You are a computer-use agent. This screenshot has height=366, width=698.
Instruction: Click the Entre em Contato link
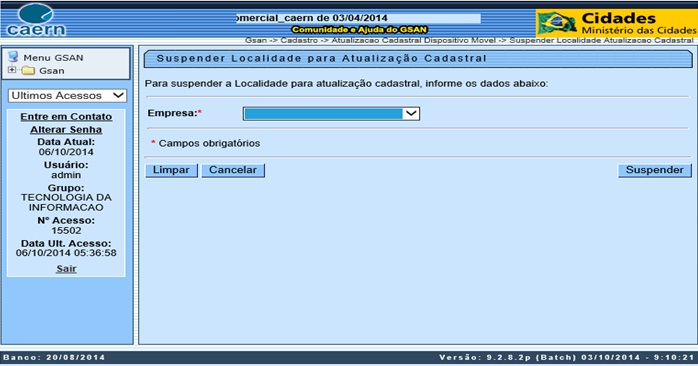(x=66, y=117)
